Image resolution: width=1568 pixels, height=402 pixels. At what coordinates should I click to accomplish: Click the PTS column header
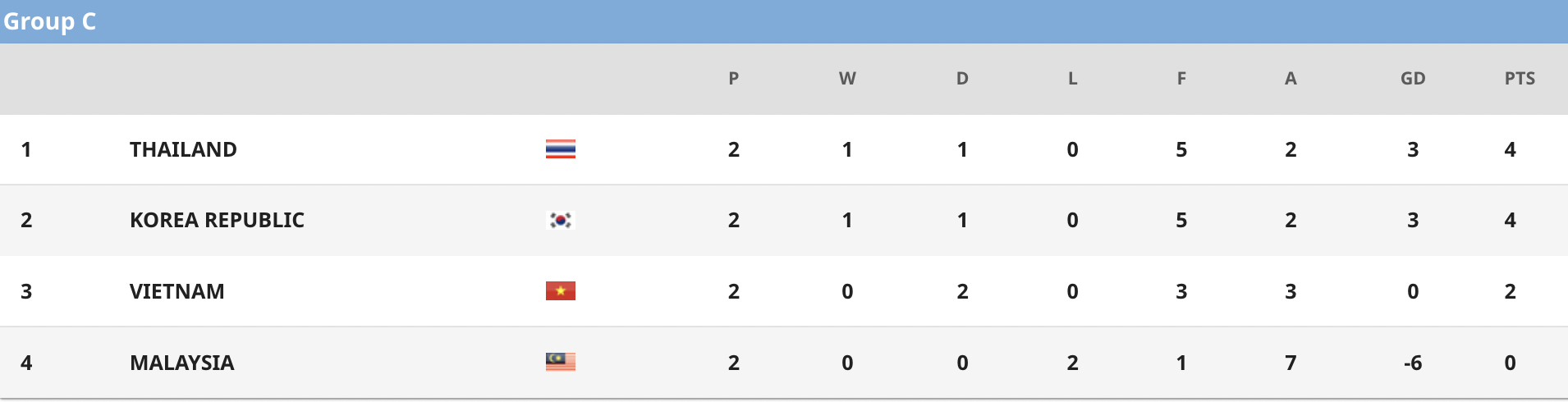[1520, 79]
